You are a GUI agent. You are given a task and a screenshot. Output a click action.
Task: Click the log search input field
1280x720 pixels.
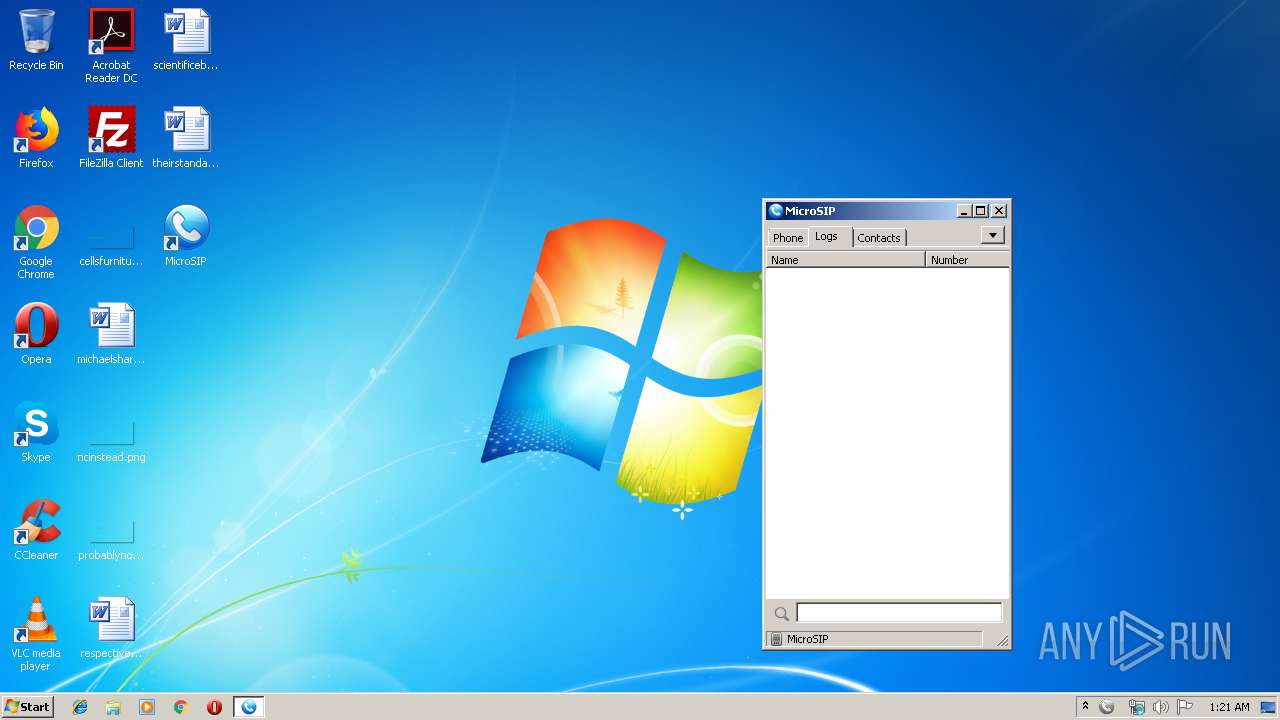point(899,613)
